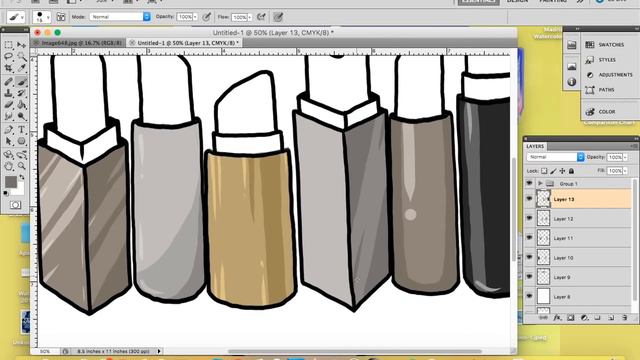Select the History Brush tool

22,93
